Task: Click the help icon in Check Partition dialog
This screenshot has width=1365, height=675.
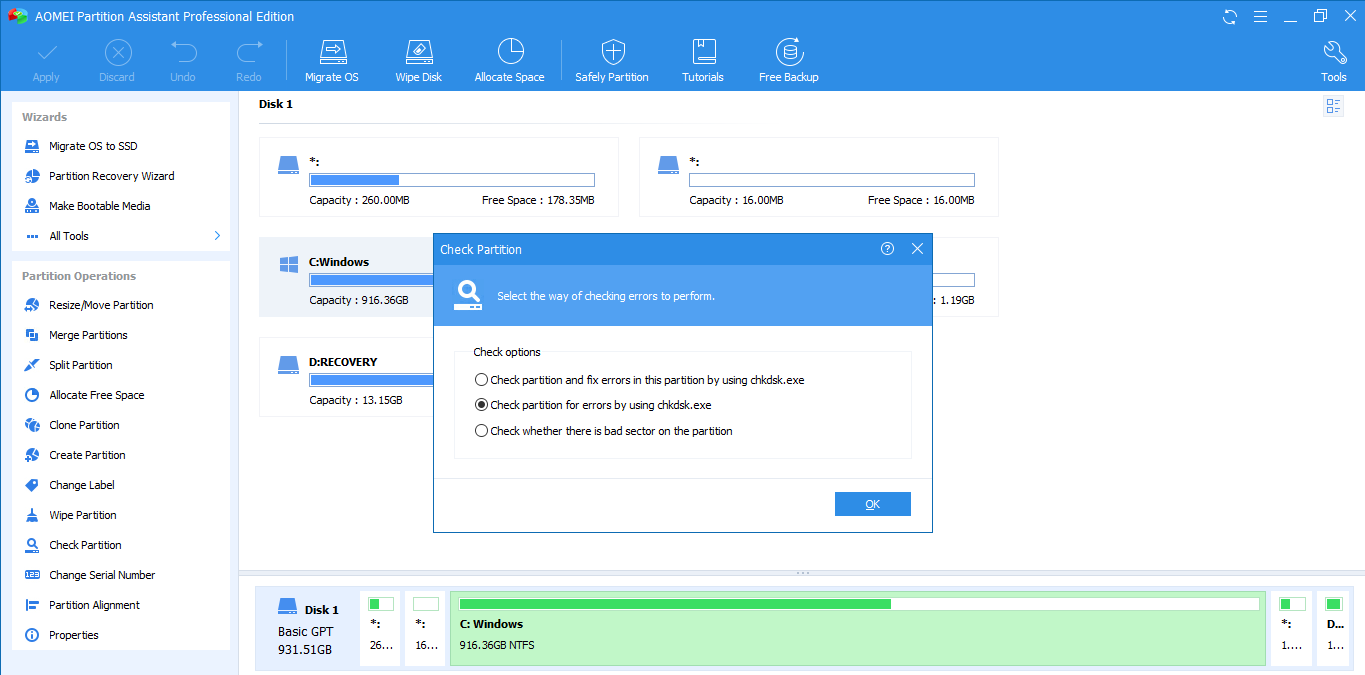Action: coord(887,249)
